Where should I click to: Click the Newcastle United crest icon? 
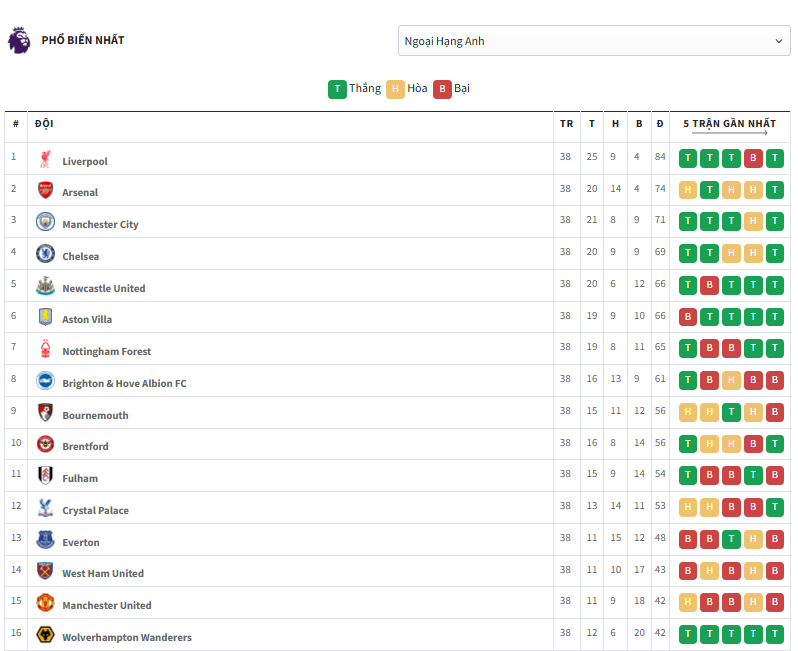[x=45, y=286]
